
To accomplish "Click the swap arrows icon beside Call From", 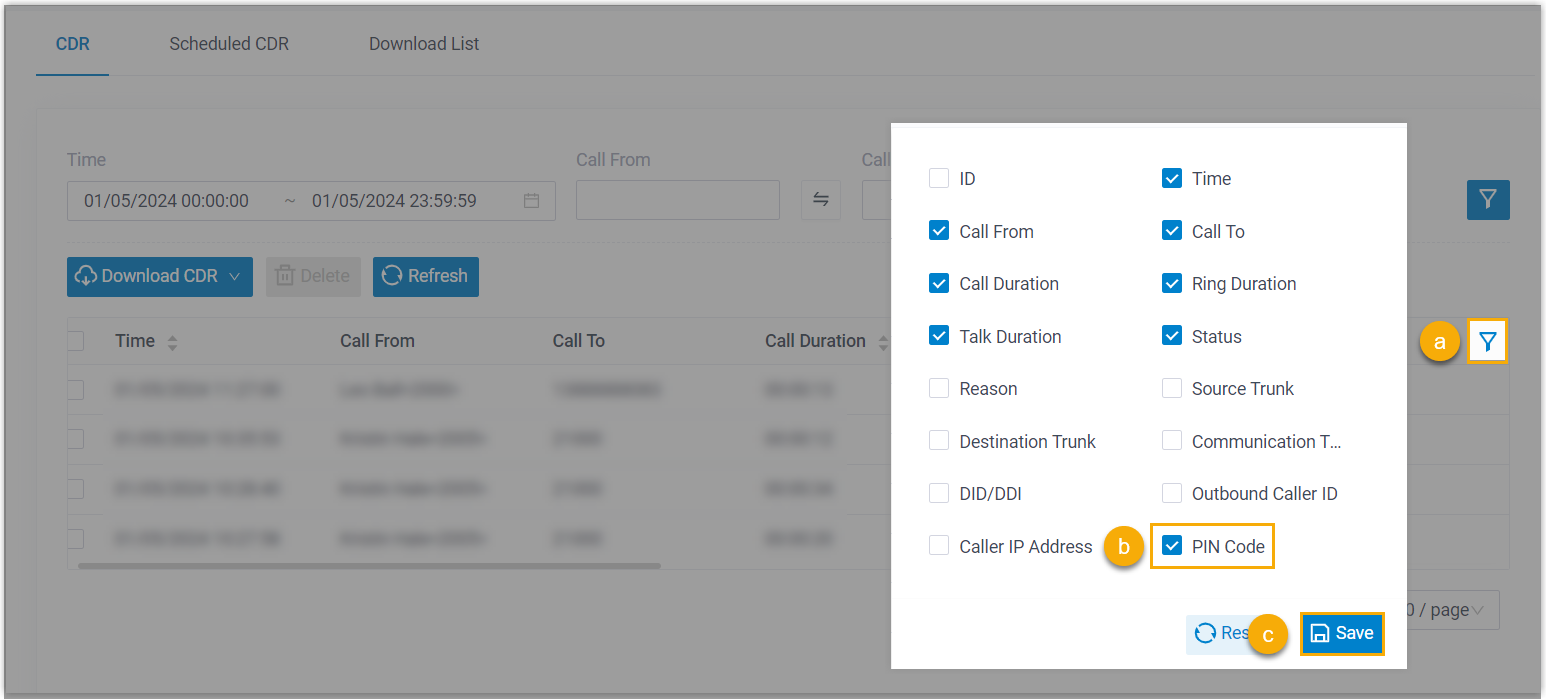I will click(821, 200).
